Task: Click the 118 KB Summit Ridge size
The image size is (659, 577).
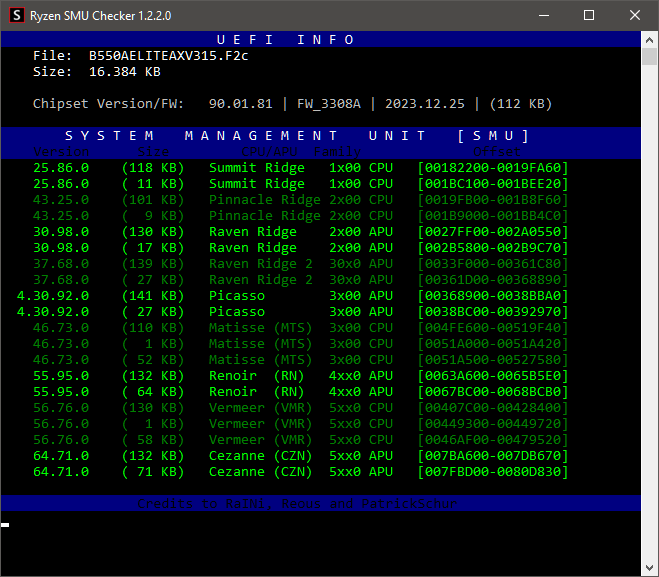Action: [153, 168]
